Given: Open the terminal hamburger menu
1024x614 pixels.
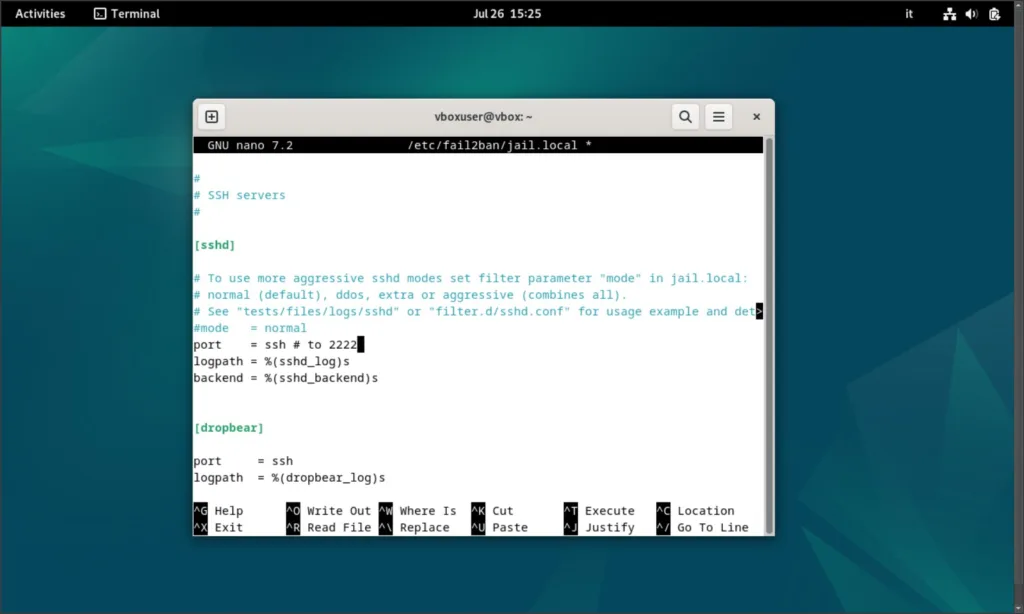Looking at the screenshot, I should (x=718, y=117).
